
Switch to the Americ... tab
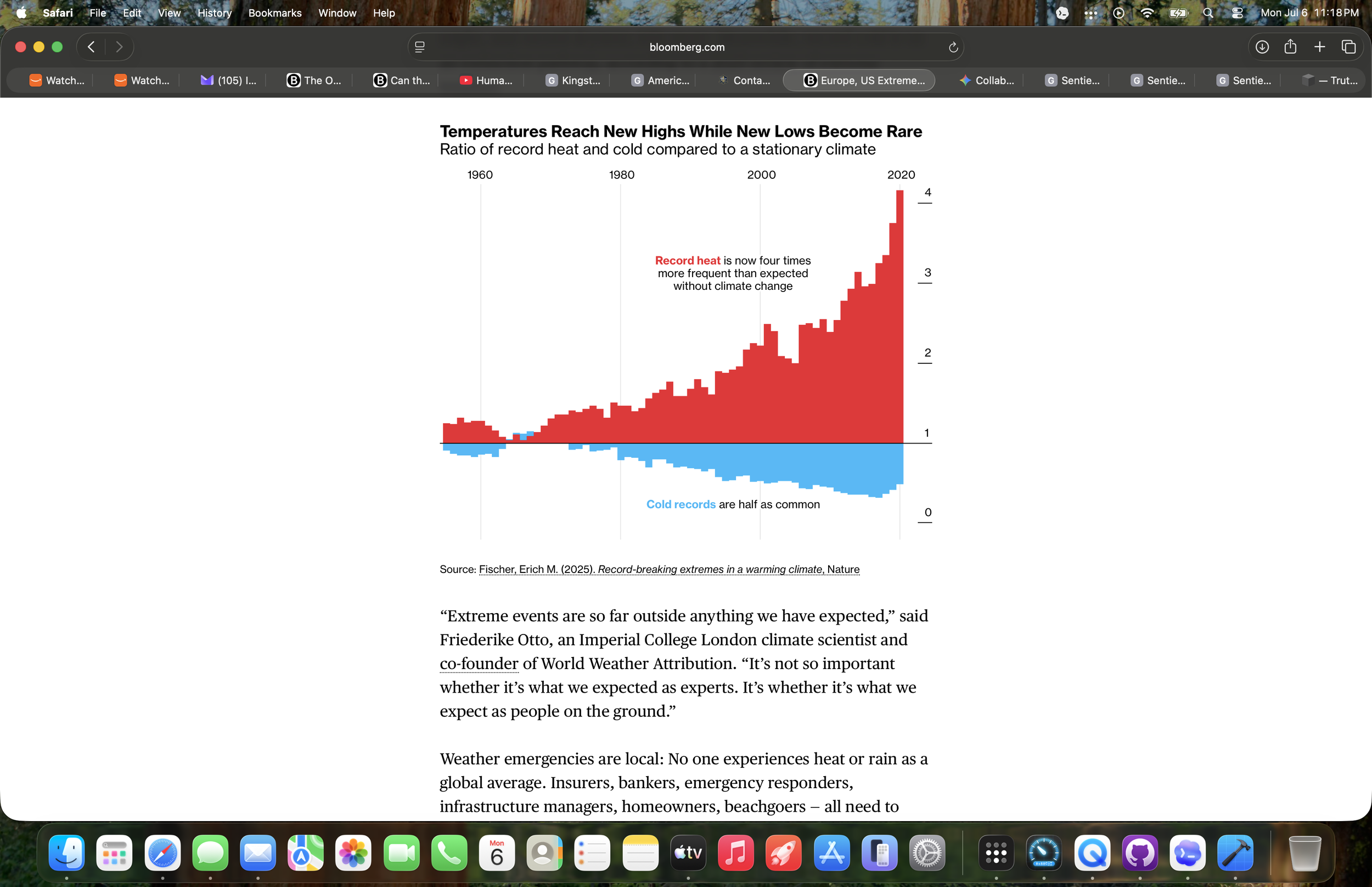(x=659, y=81)
